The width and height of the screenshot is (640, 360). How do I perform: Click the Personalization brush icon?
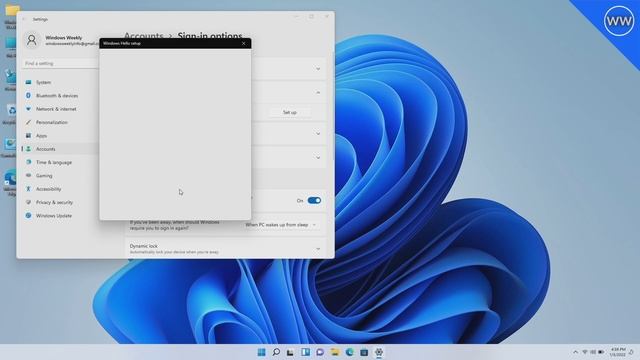coord(28,122)
